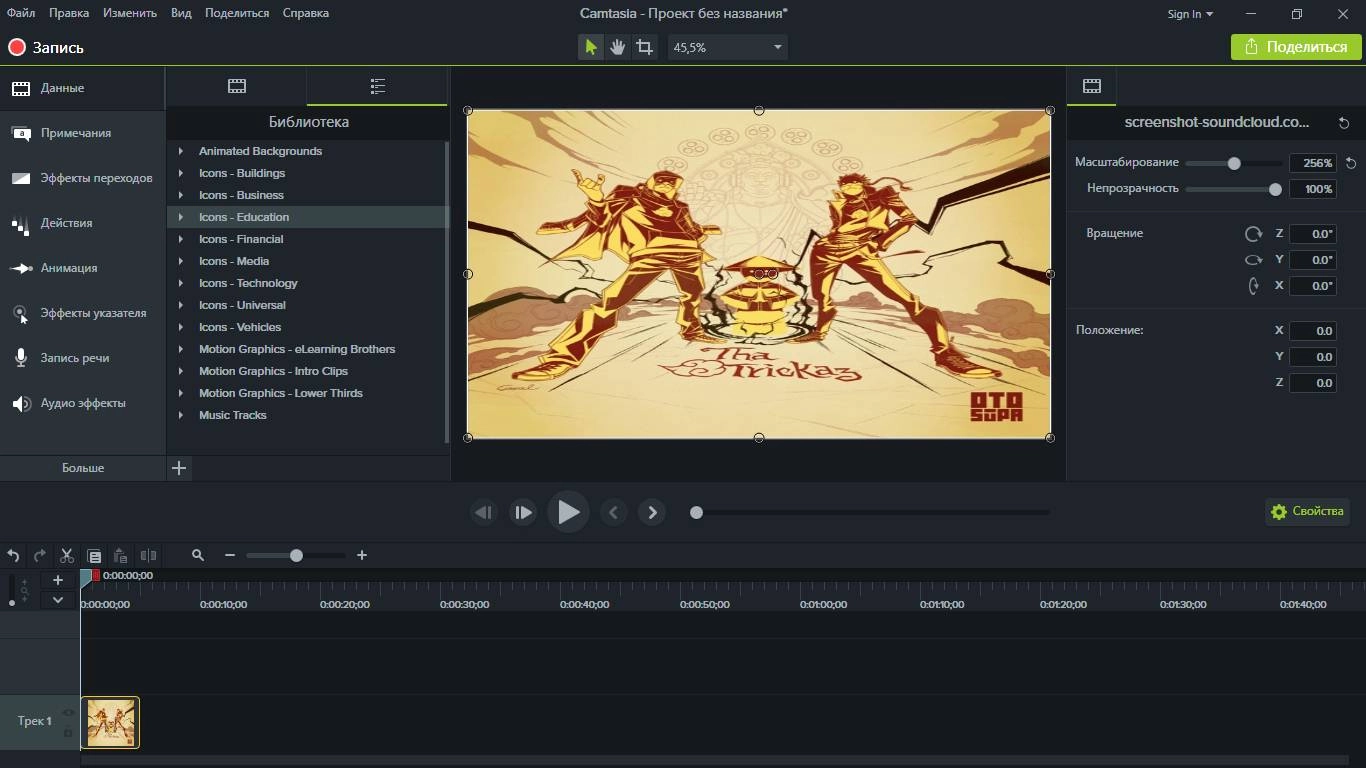The image size is (1366, 768).
Task: Expand the Icons - Financial folder
Action: tap(181, 239)
